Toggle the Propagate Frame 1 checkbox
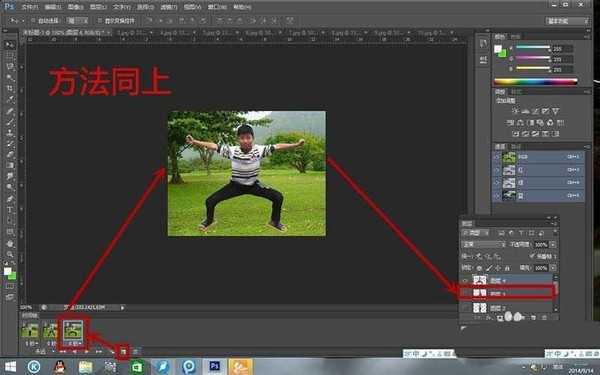Screen dimensions: 600x375 [x=532, y=256]
